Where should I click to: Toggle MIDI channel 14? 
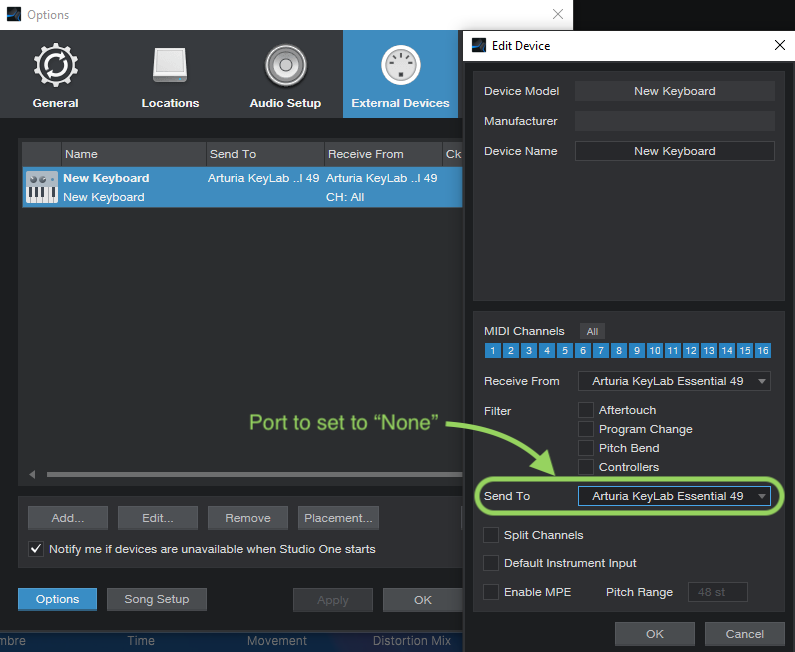(727, 351)
